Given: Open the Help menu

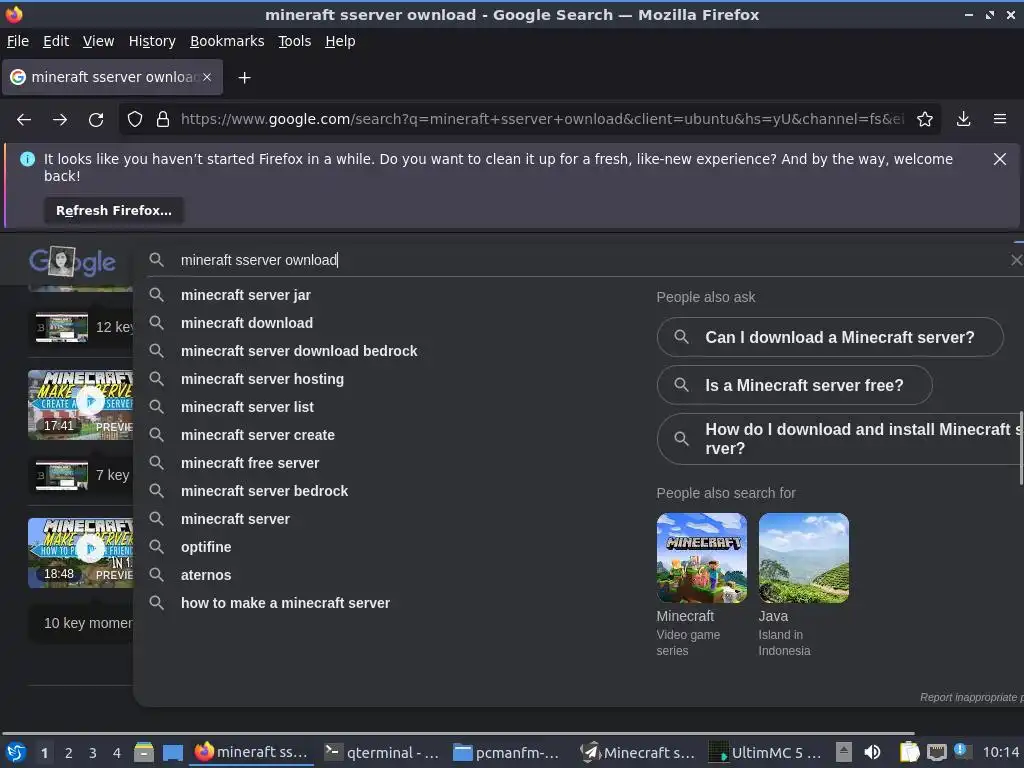Looking at the screenshot, I should [x=340, y=41].
